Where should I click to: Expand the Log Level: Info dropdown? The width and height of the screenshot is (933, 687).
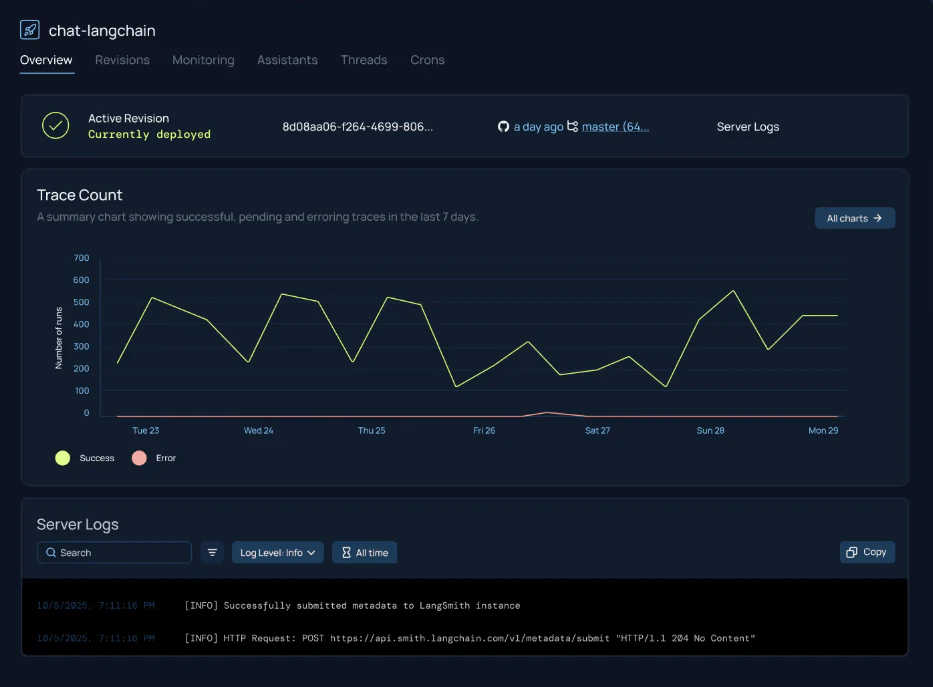[278, 553]
